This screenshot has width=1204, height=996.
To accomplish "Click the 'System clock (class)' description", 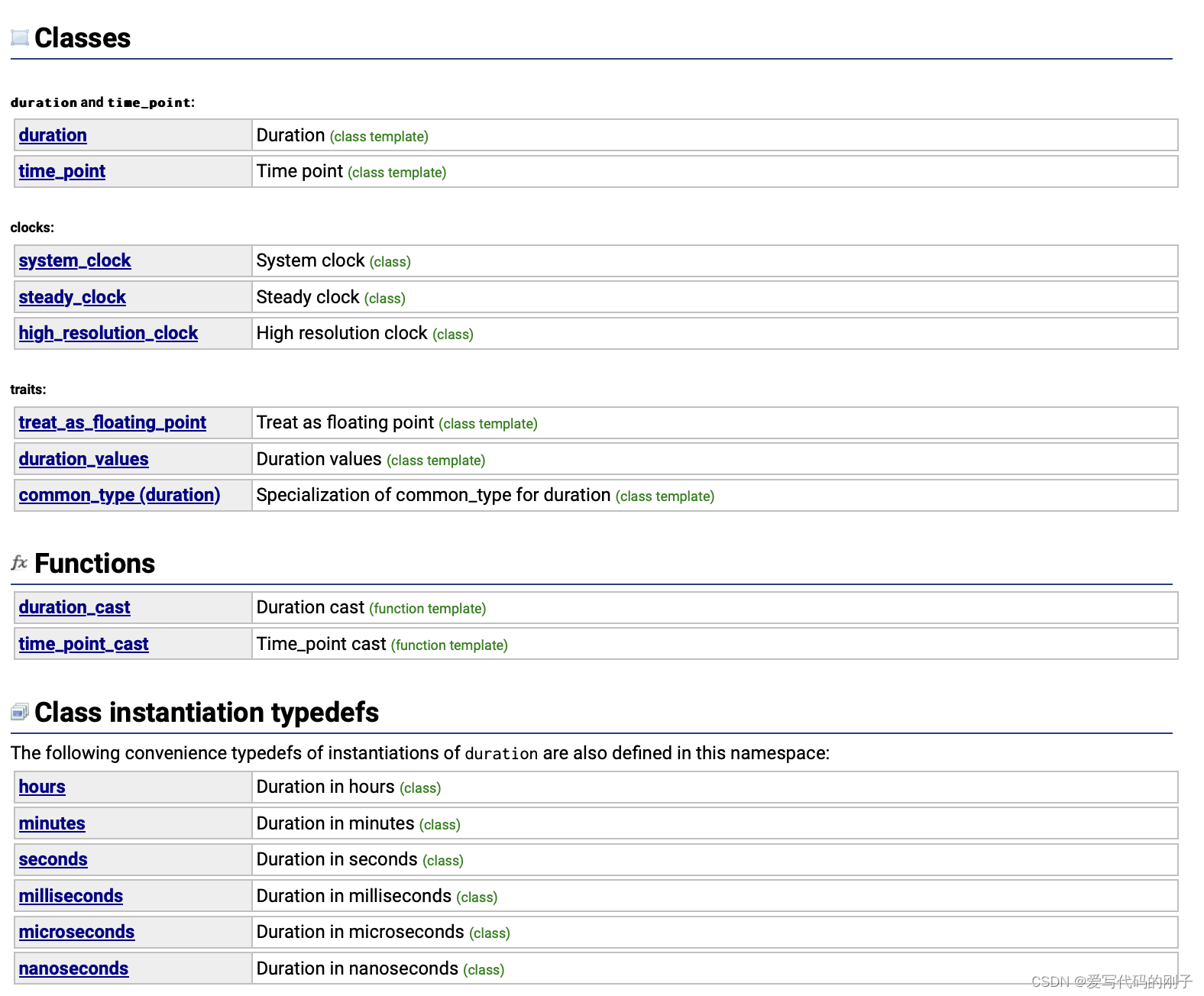I will (x=334, y=261).
